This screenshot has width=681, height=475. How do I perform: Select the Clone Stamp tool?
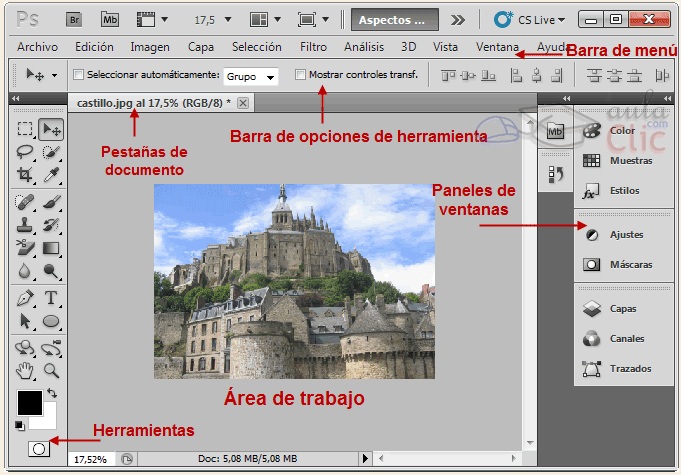[25, 225]
